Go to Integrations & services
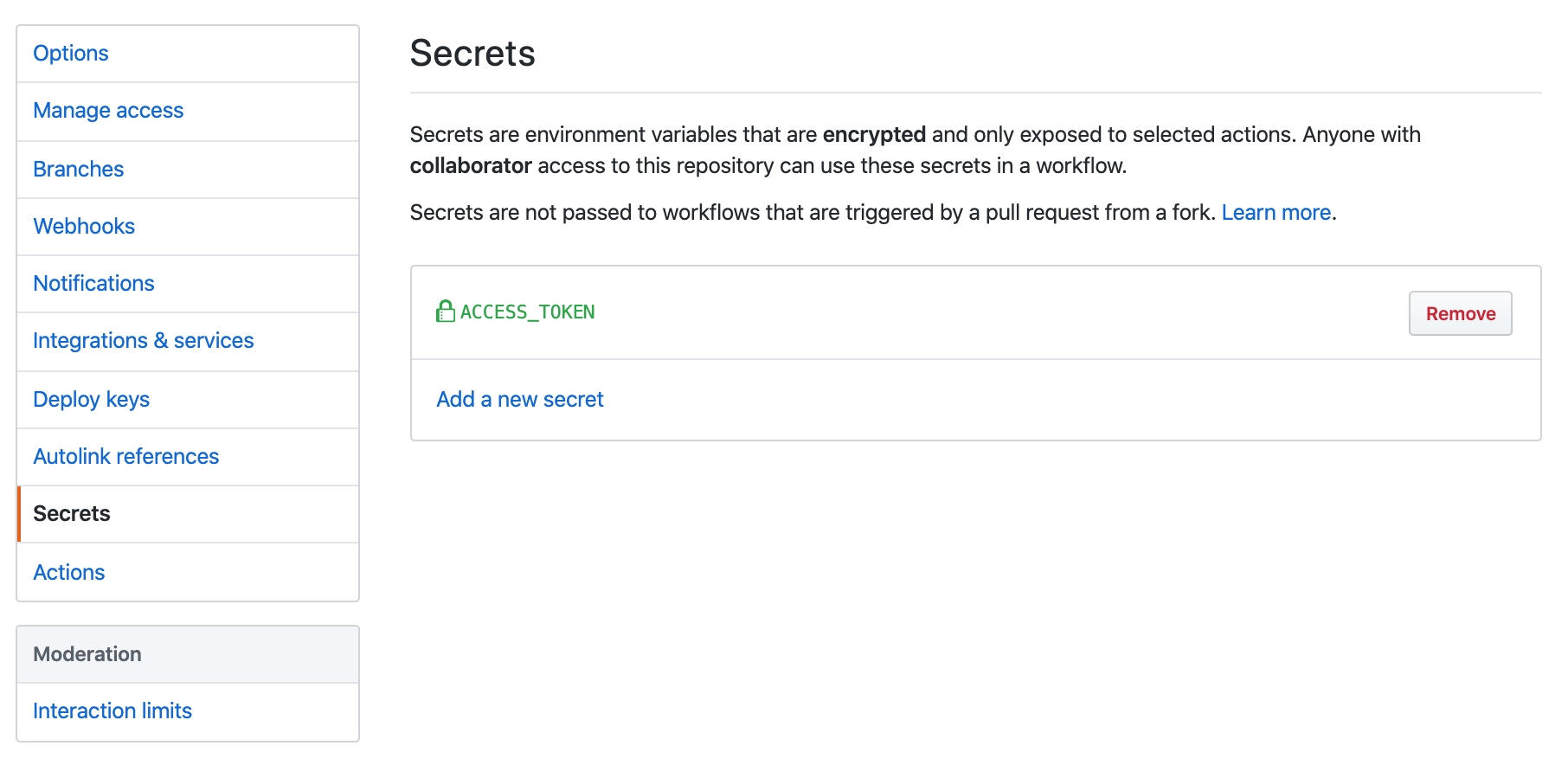Viewport: 1568px width, 765px height. tap(188, 342)
